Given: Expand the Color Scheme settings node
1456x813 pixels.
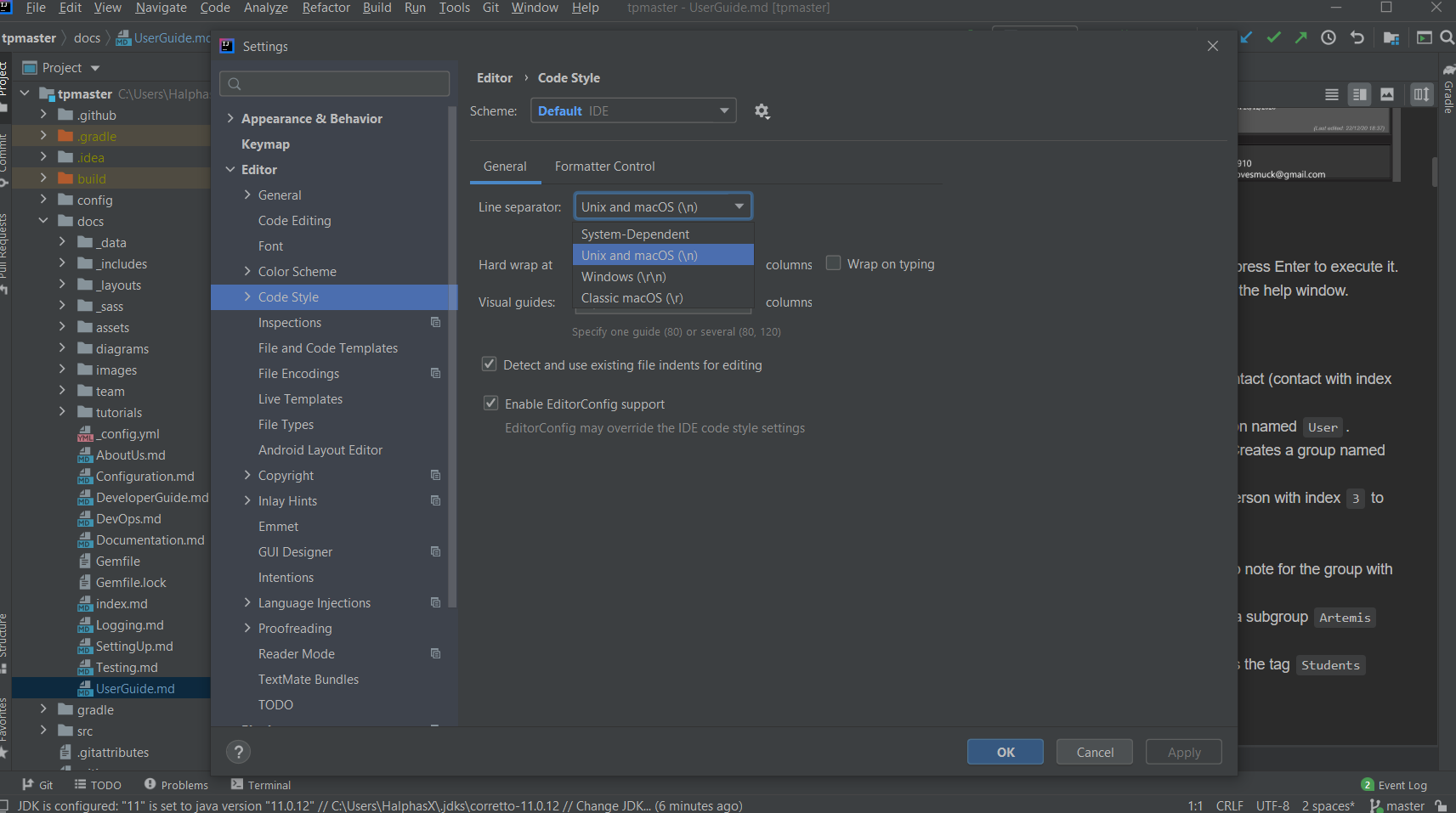Looking at the screenshot, I should coord(247,271).
